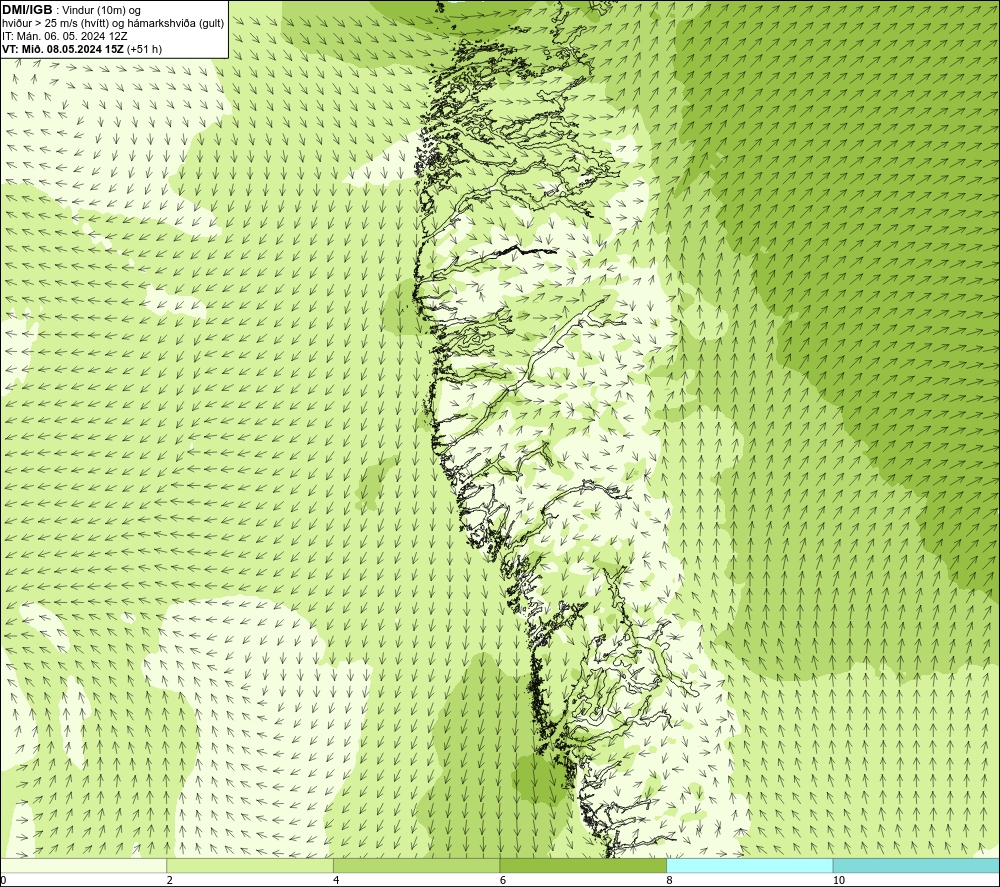
Task: Select the palest 0–2 m/s color bar segment
Action: pyautogui.click(x=84, y=865)
